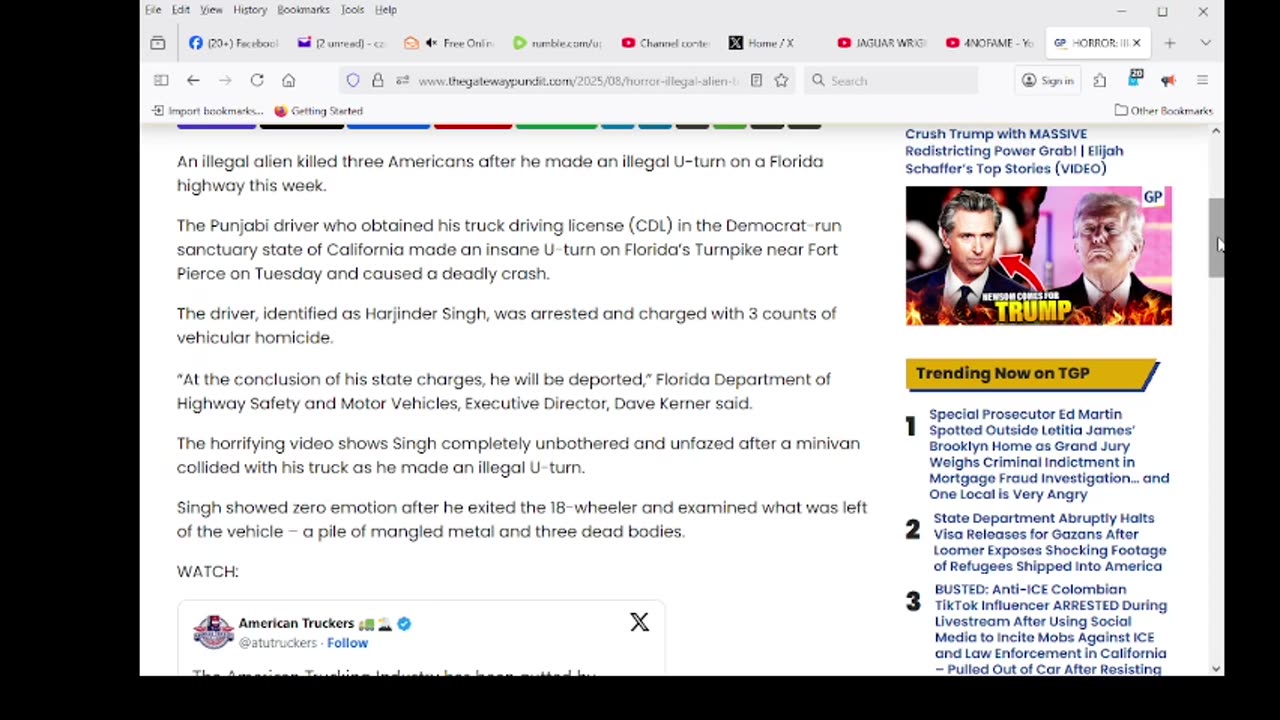The width and height of the screenshot is (1280, 720).
Task: Open the Bookmarks menu
Action: (x=303, y=10)
